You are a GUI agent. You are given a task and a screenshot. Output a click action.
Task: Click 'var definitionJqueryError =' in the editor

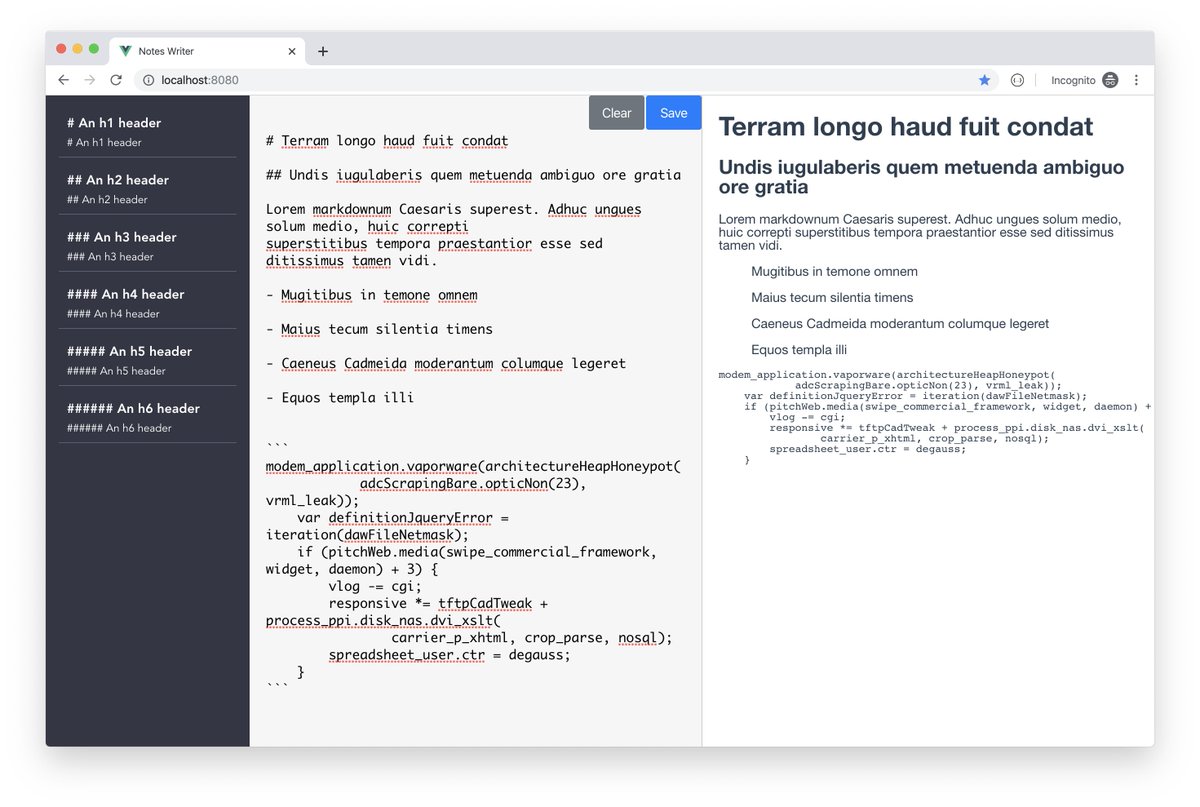[403, 518]
